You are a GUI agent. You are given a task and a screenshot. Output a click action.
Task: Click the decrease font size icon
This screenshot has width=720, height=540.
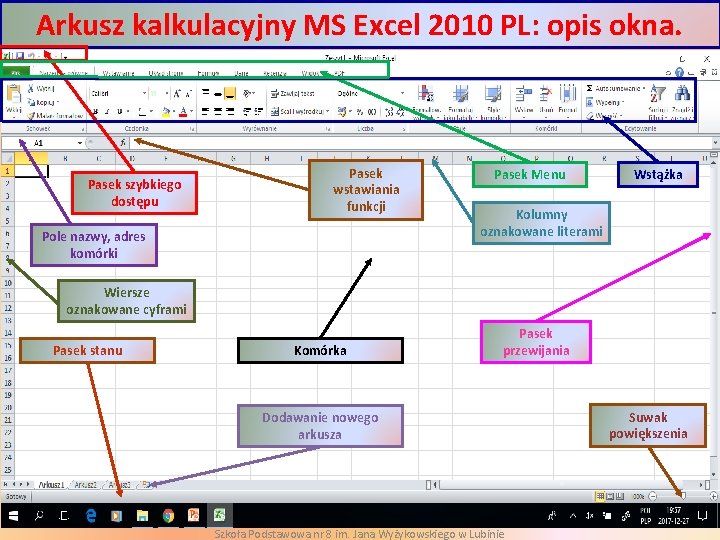(x=188, y=94)
